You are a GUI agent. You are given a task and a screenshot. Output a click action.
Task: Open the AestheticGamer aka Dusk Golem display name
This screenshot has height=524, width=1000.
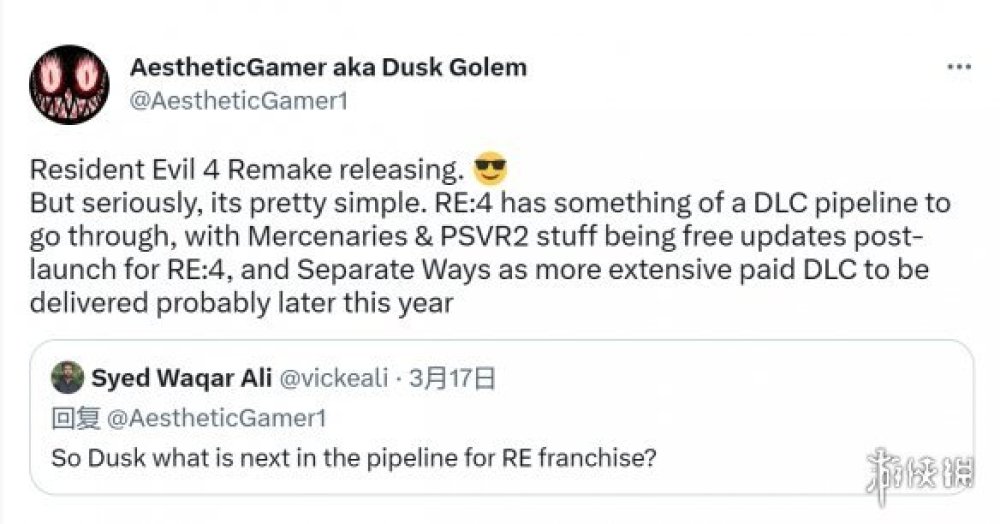(x=328, y=68)
